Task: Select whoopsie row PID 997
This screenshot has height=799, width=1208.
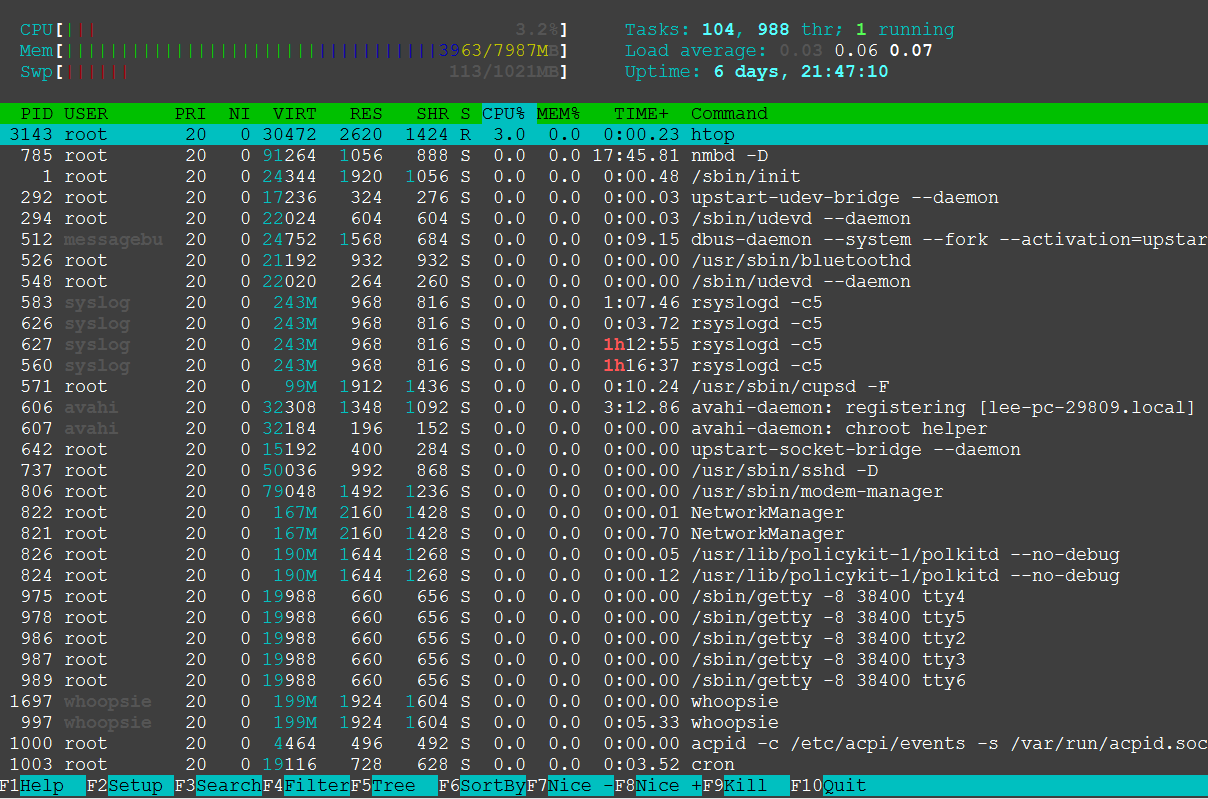Action: click(604, 723)
